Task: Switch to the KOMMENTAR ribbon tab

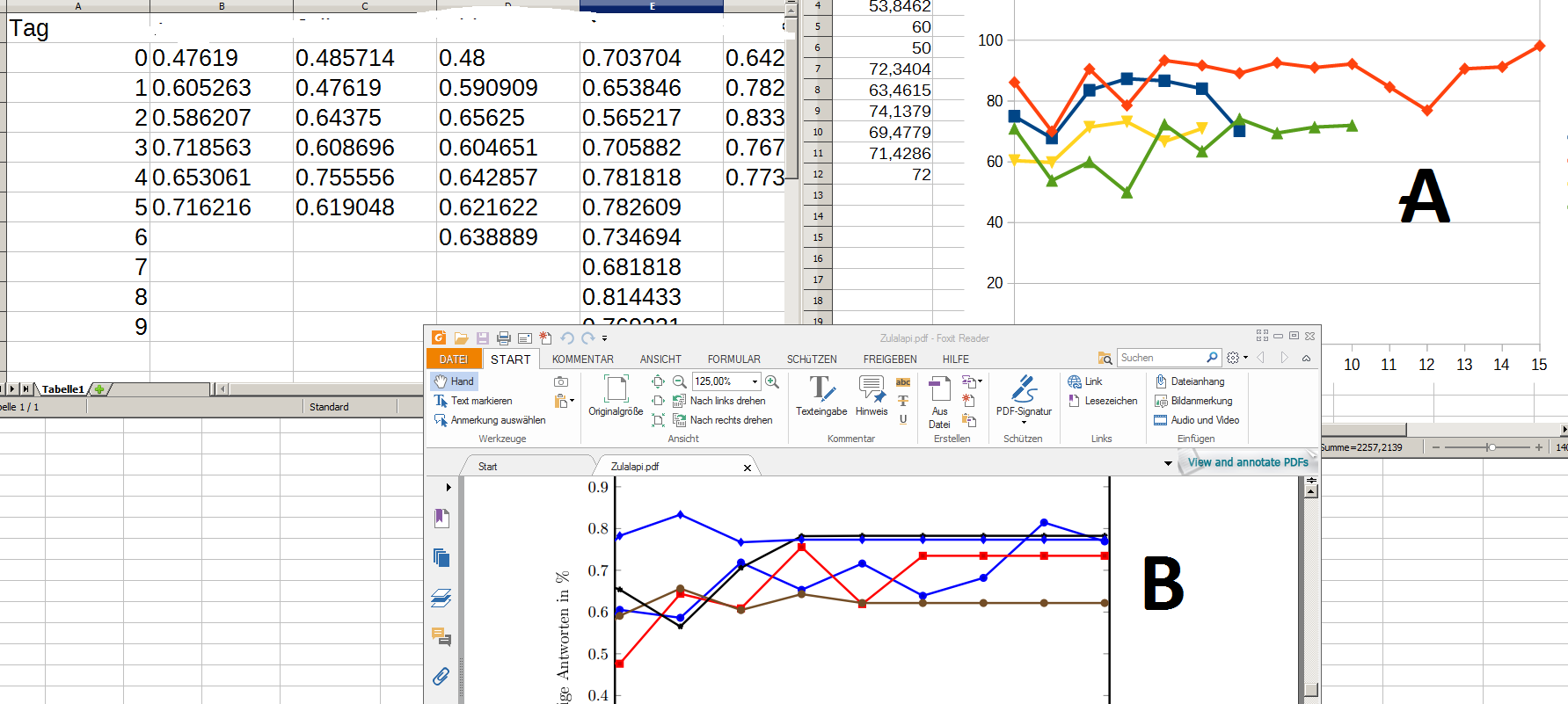Action: point(582,359)
